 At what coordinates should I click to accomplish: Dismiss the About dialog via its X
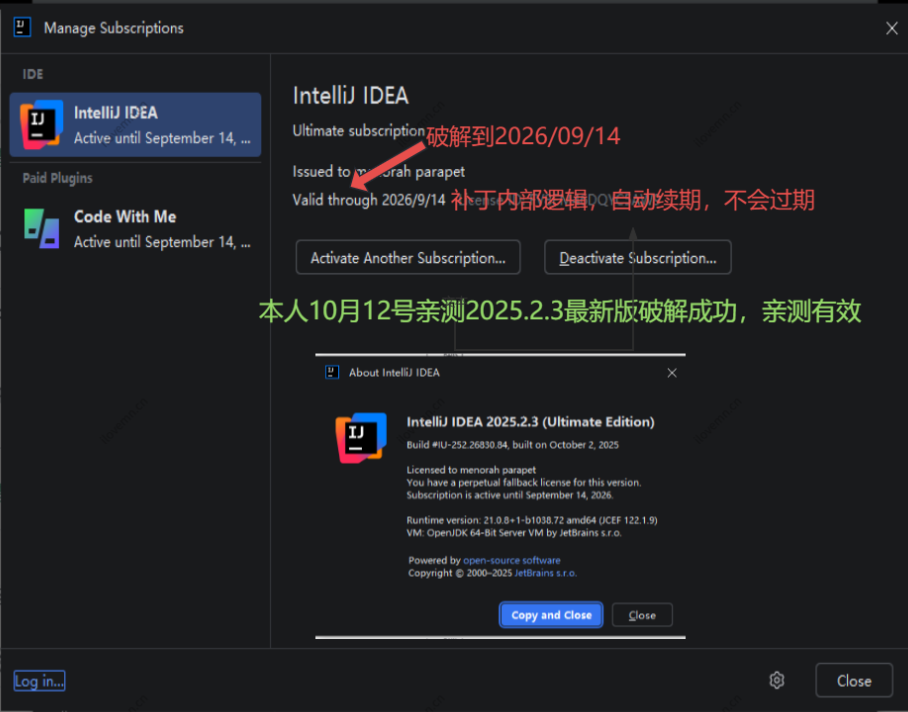click(673, 371)
